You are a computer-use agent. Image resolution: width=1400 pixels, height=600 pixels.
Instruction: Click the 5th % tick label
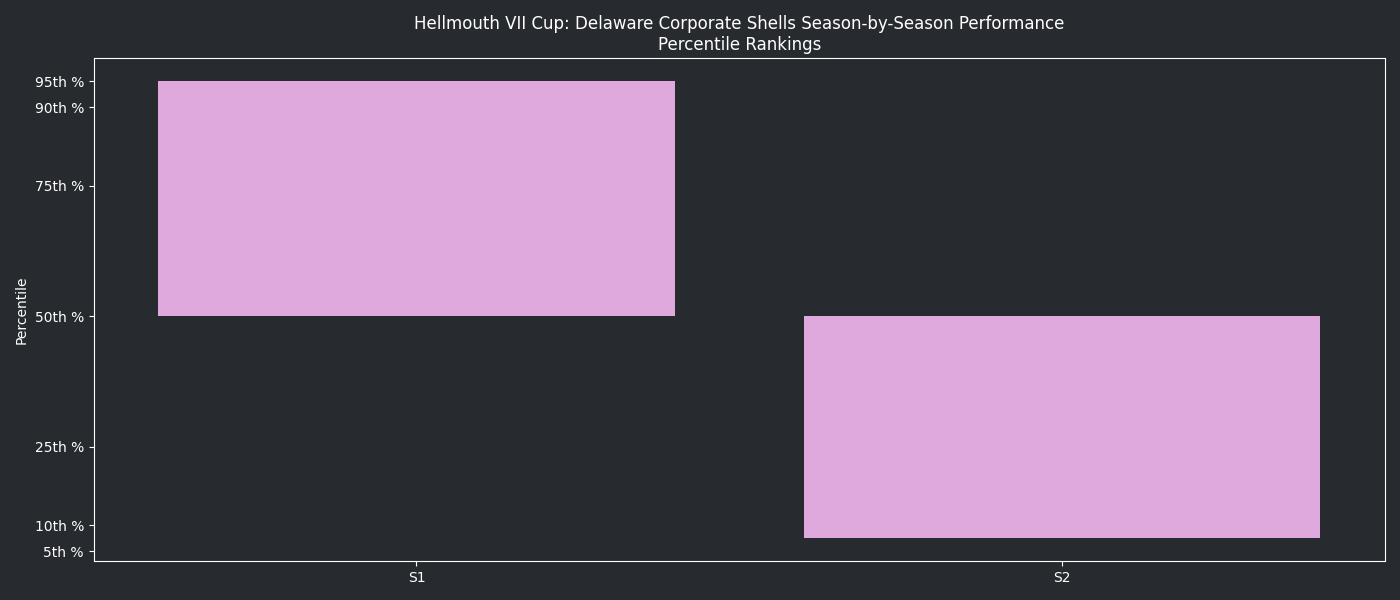pos(63,552)
